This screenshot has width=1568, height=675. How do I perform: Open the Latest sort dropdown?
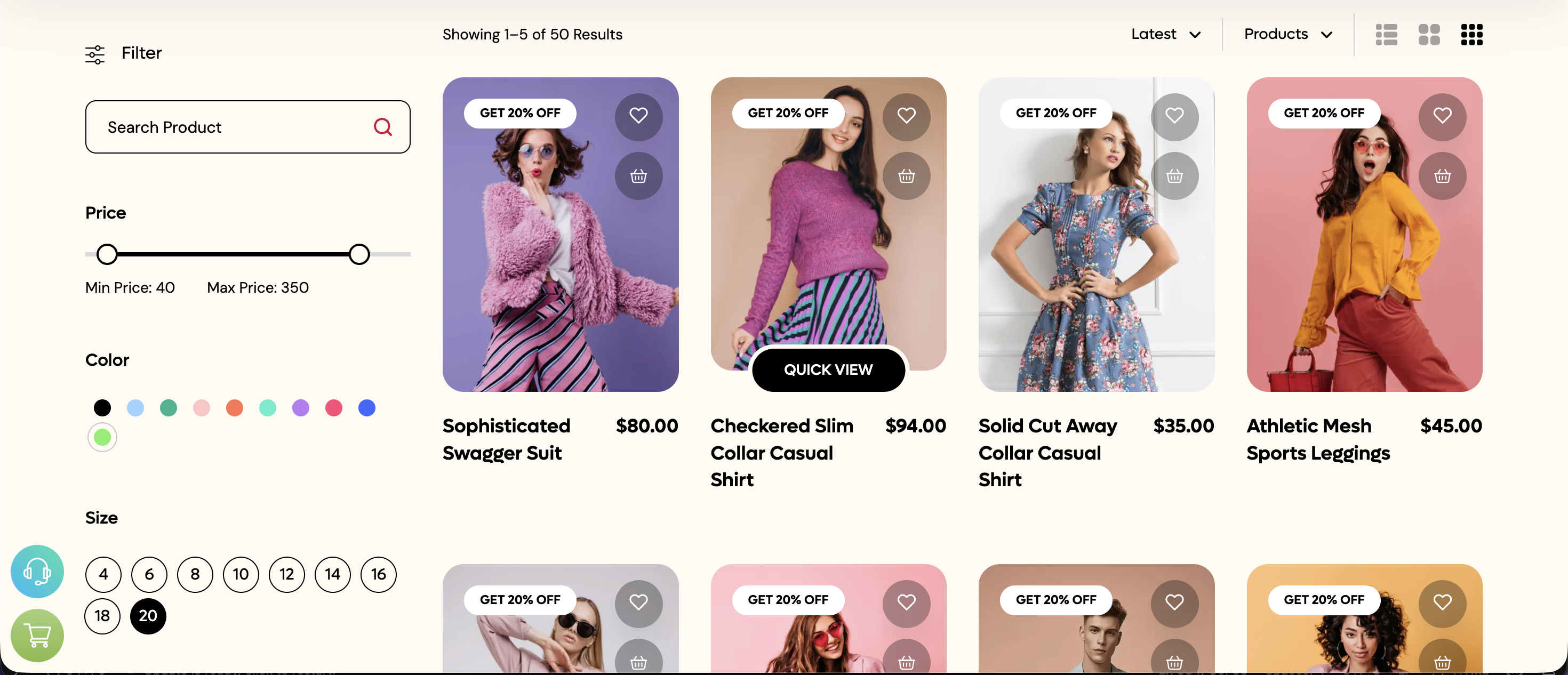point(1165,34)
